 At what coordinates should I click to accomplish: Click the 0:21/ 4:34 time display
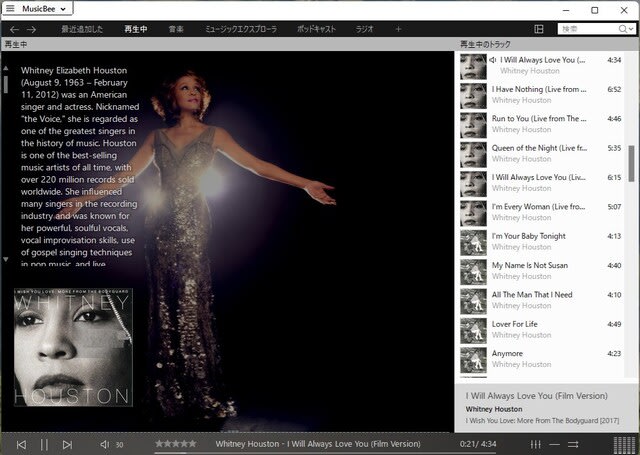tap(478, 444)
